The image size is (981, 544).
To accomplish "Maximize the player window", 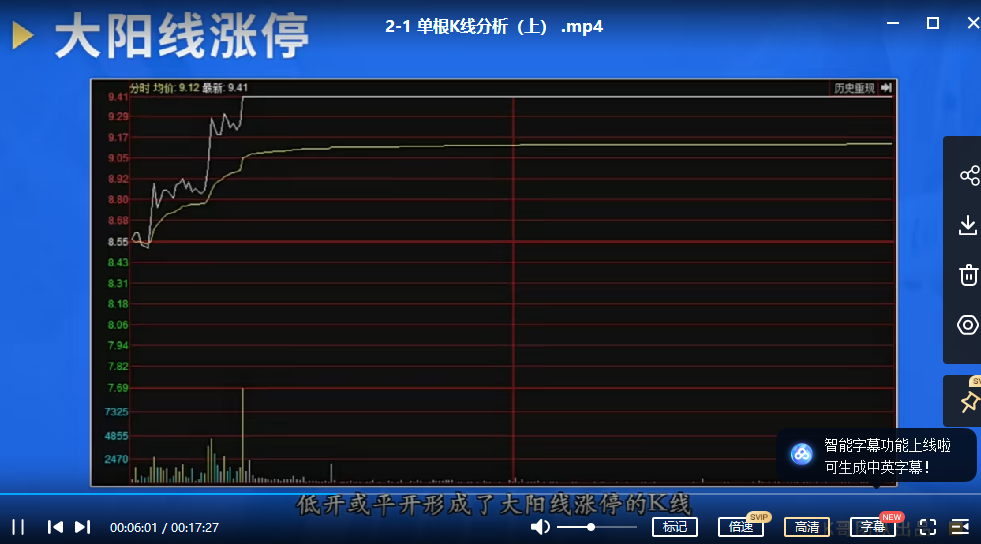I will (933, 23).
